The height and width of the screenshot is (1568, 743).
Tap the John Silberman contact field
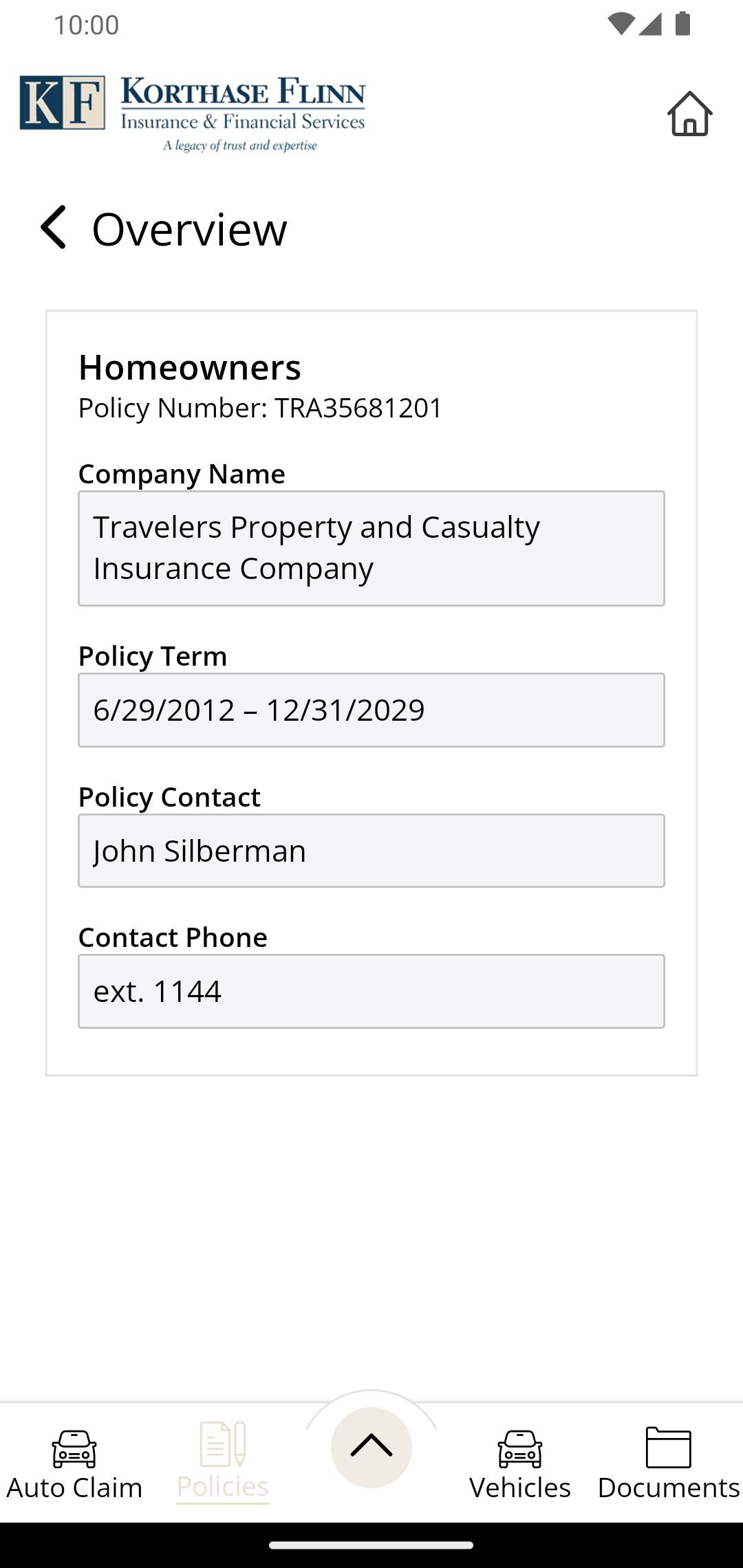(371, 851)
